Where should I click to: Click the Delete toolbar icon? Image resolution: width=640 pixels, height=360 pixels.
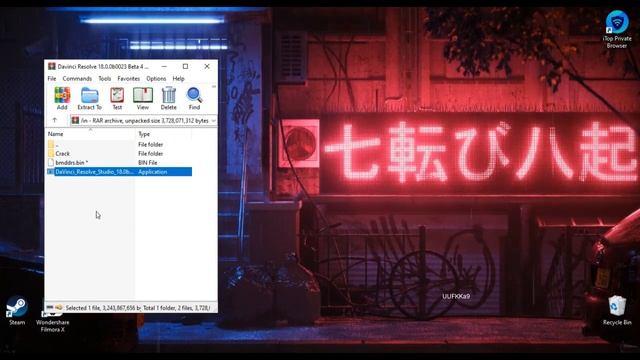point(169,98)
